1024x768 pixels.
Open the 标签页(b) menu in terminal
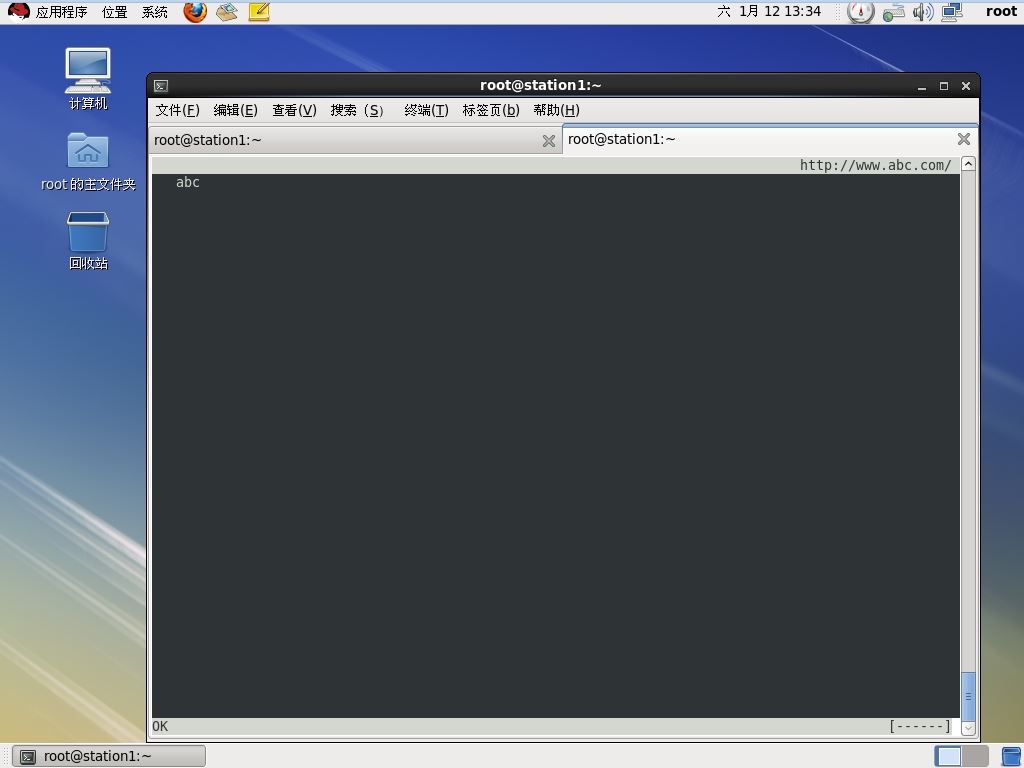[490, 110]
